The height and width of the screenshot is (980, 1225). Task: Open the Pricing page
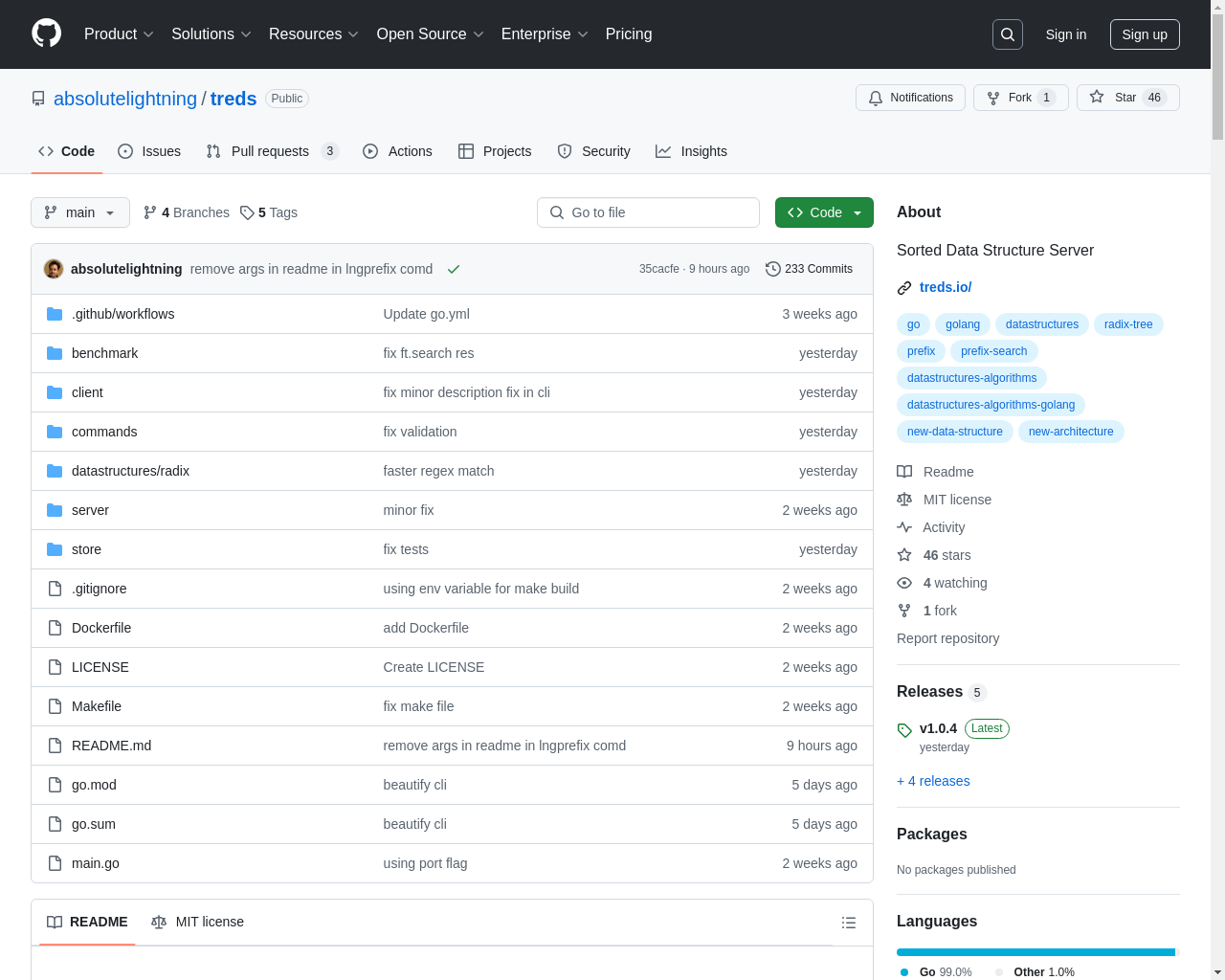point(629,33)
